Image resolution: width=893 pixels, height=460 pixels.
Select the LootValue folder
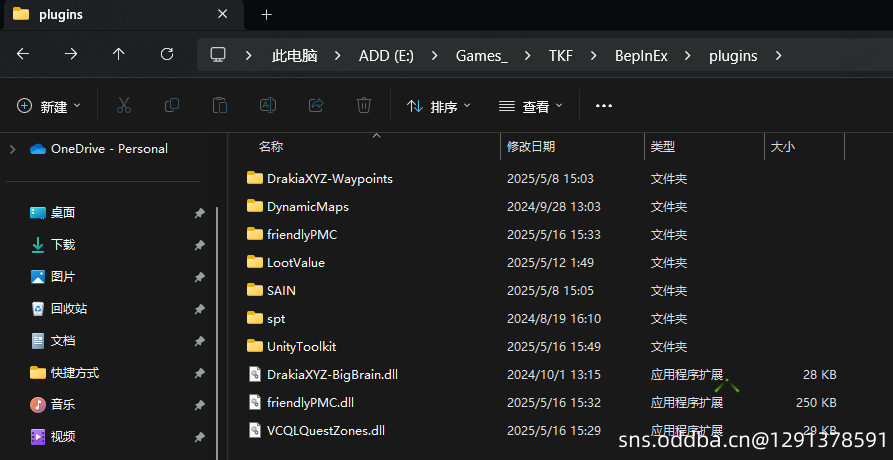click(285, 262)
